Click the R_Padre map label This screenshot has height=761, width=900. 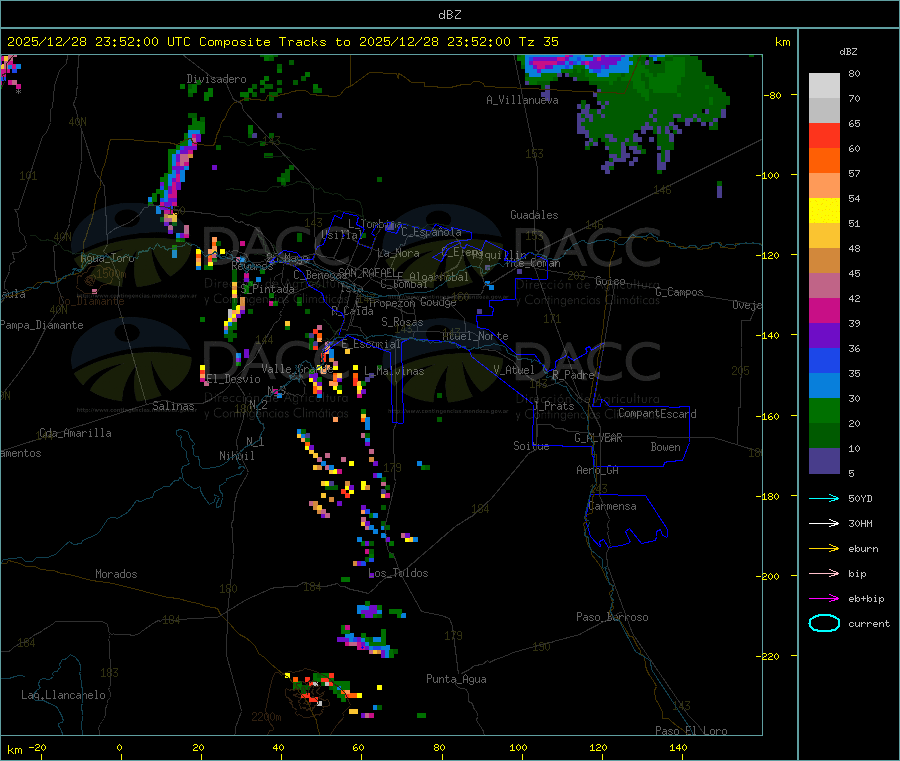tap(573, 375)
